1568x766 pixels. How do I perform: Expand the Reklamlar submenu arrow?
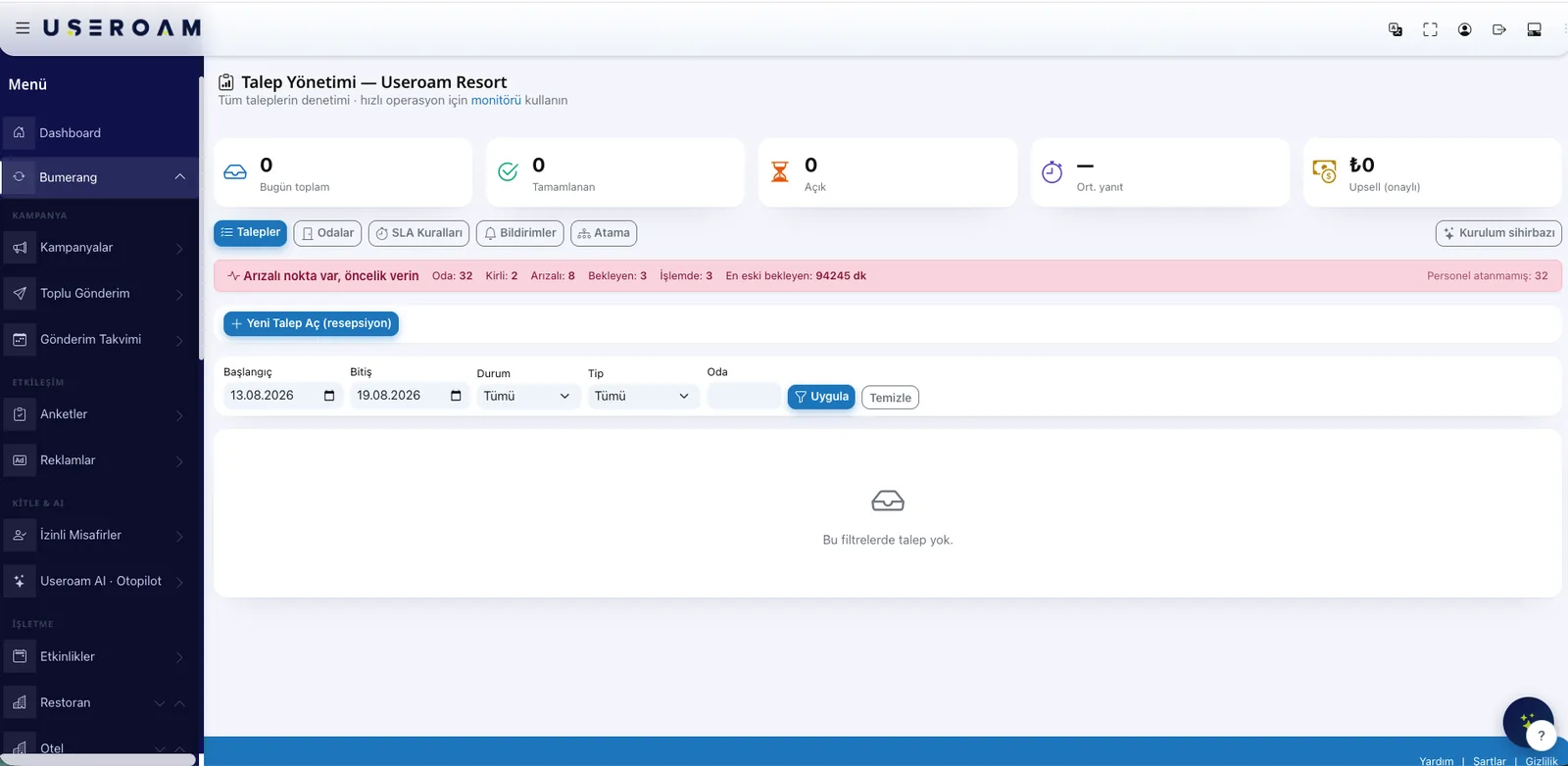point(179,461)
